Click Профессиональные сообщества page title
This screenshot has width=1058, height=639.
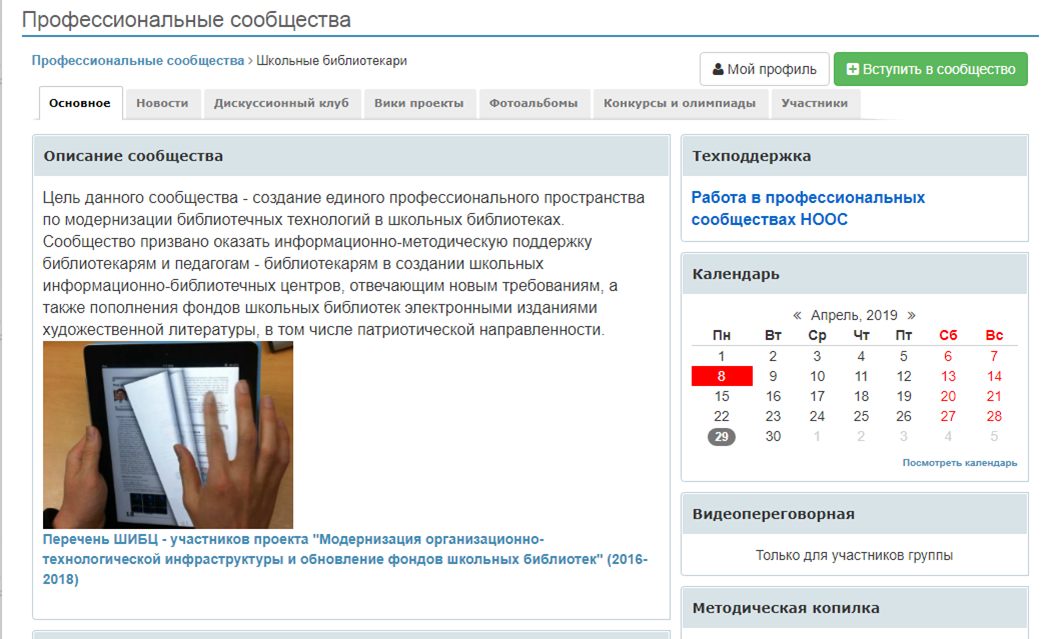click(x=186, y=20)
